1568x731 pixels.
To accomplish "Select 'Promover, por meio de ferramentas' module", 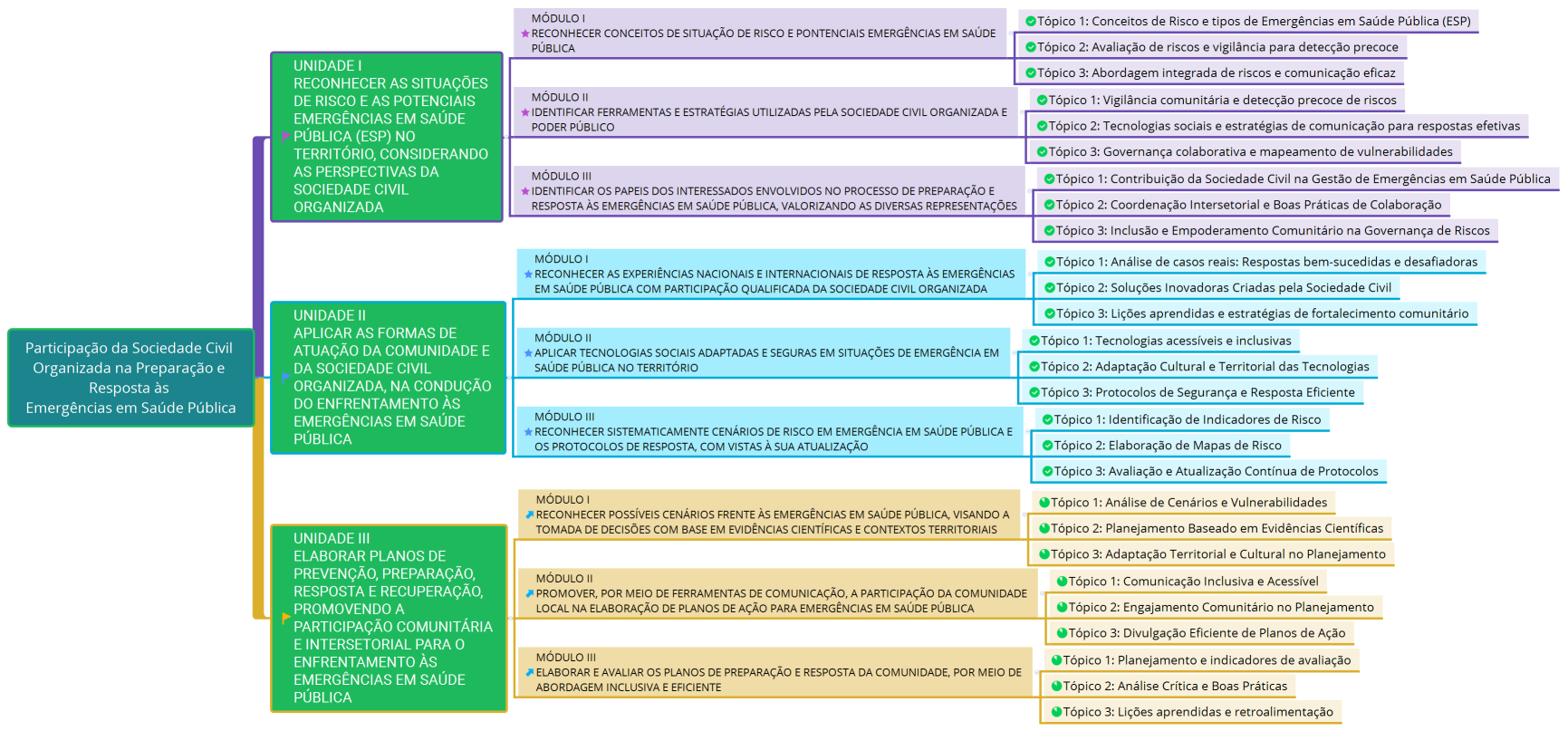I will pos(779,593).
